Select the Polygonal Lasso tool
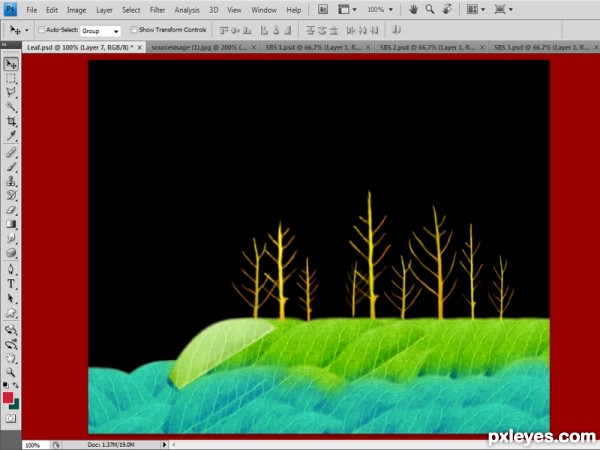 [11, 92]
